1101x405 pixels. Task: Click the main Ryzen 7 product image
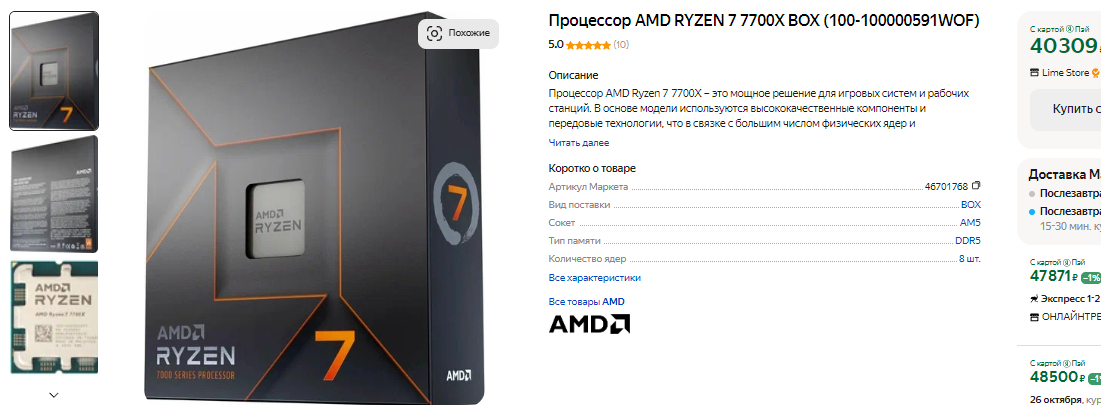(315, 208)
